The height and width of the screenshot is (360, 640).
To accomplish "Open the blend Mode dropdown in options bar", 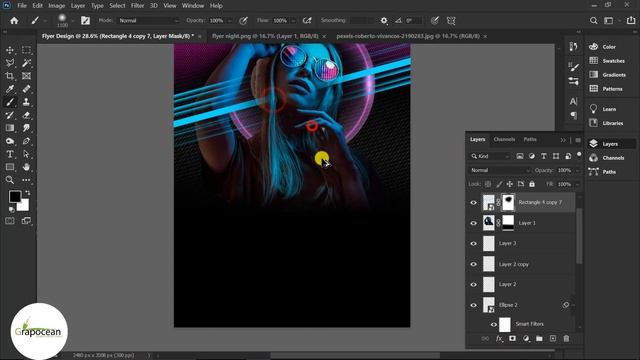I will tap(149, 20).
